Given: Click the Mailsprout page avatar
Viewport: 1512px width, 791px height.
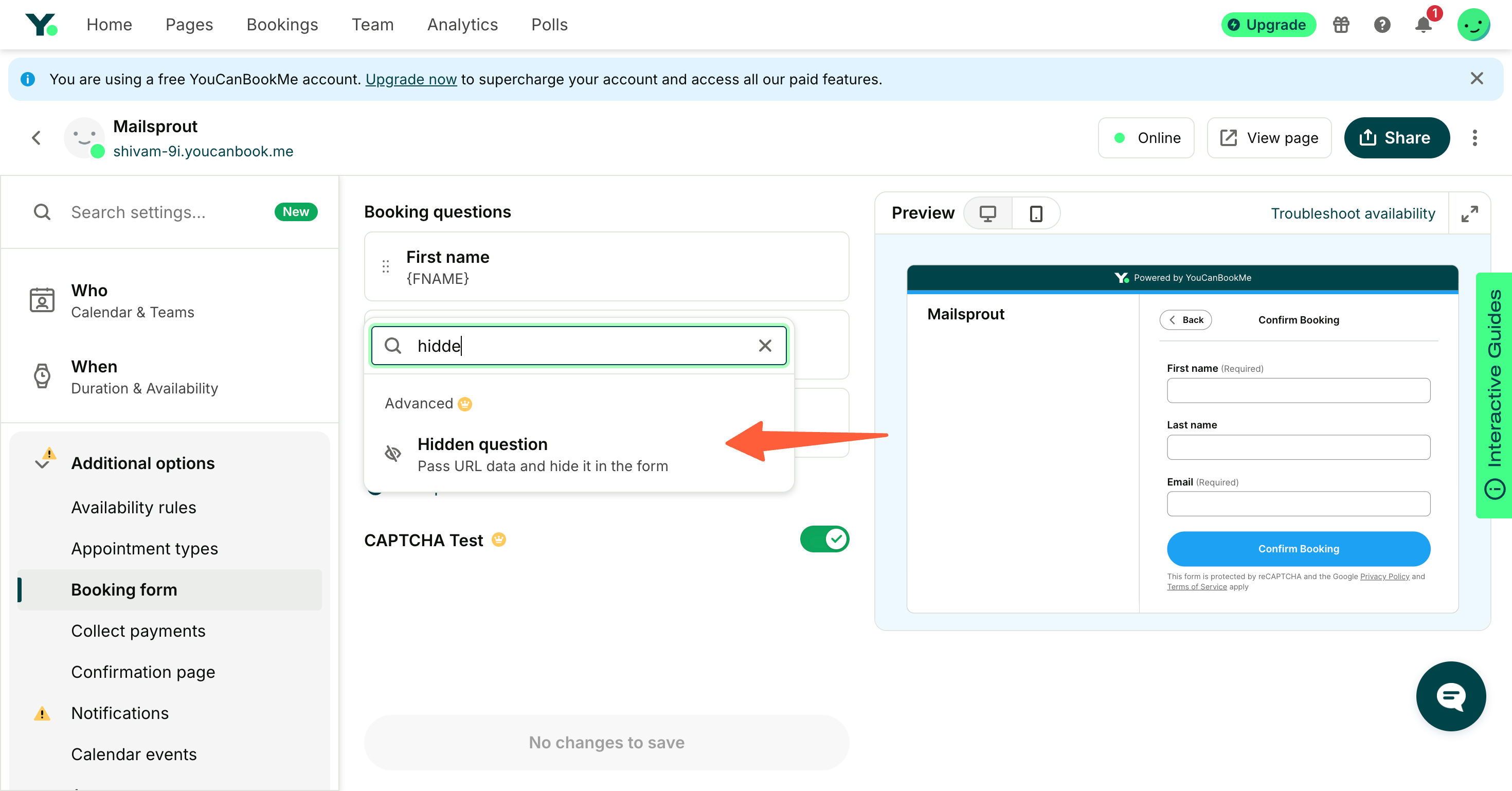Looking at the screenshot, I should tap(84, 138).
